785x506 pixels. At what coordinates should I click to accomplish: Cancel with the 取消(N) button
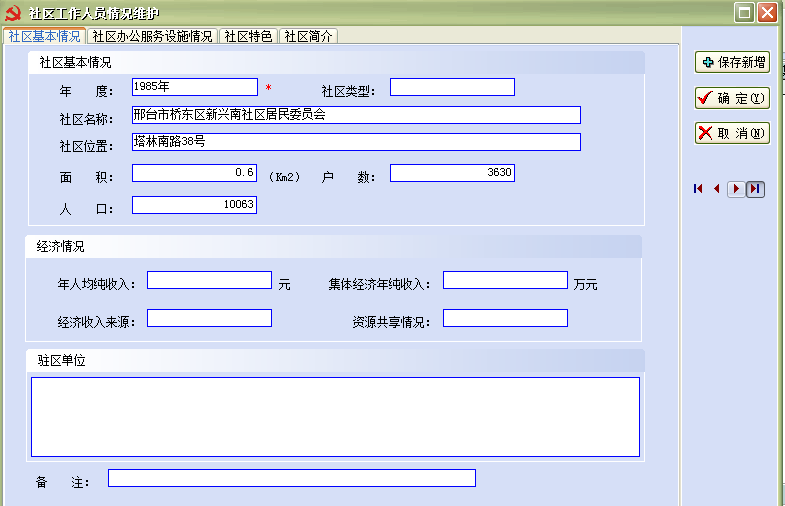point(732,133)
